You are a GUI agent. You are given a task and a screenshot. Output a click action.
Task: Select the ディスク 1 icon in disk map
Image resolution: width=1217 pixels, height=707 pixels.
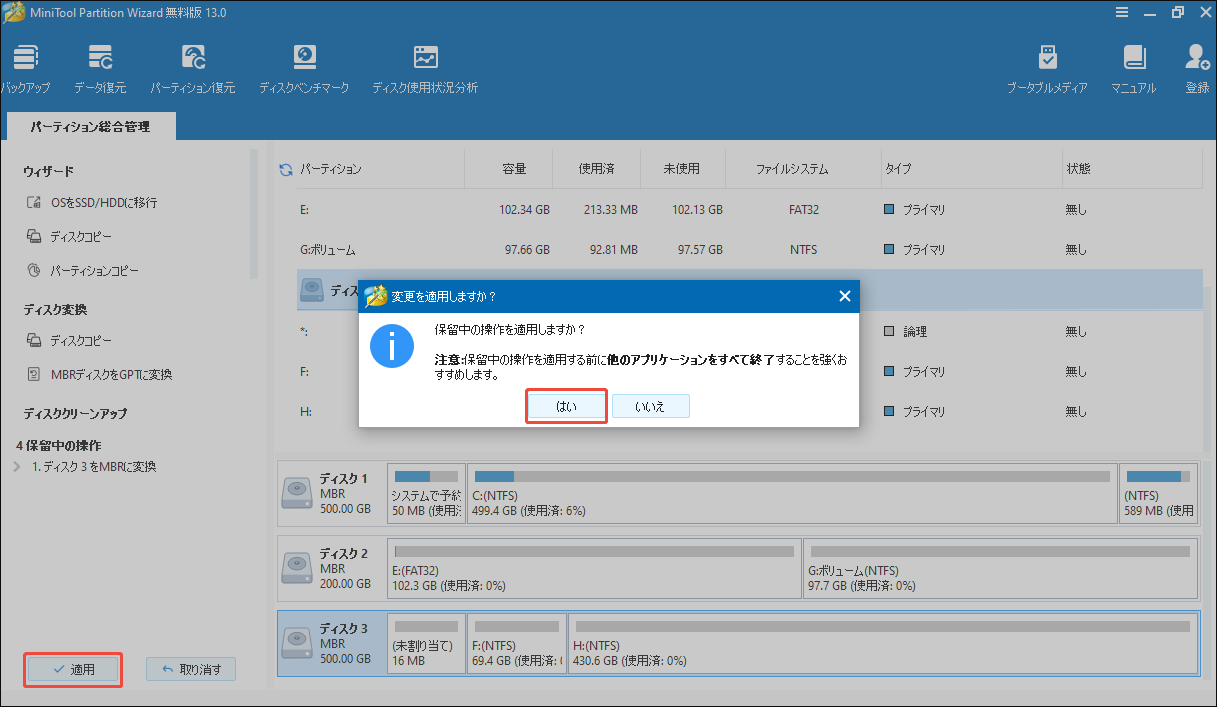pyautogui.click(x=298, y=493)
